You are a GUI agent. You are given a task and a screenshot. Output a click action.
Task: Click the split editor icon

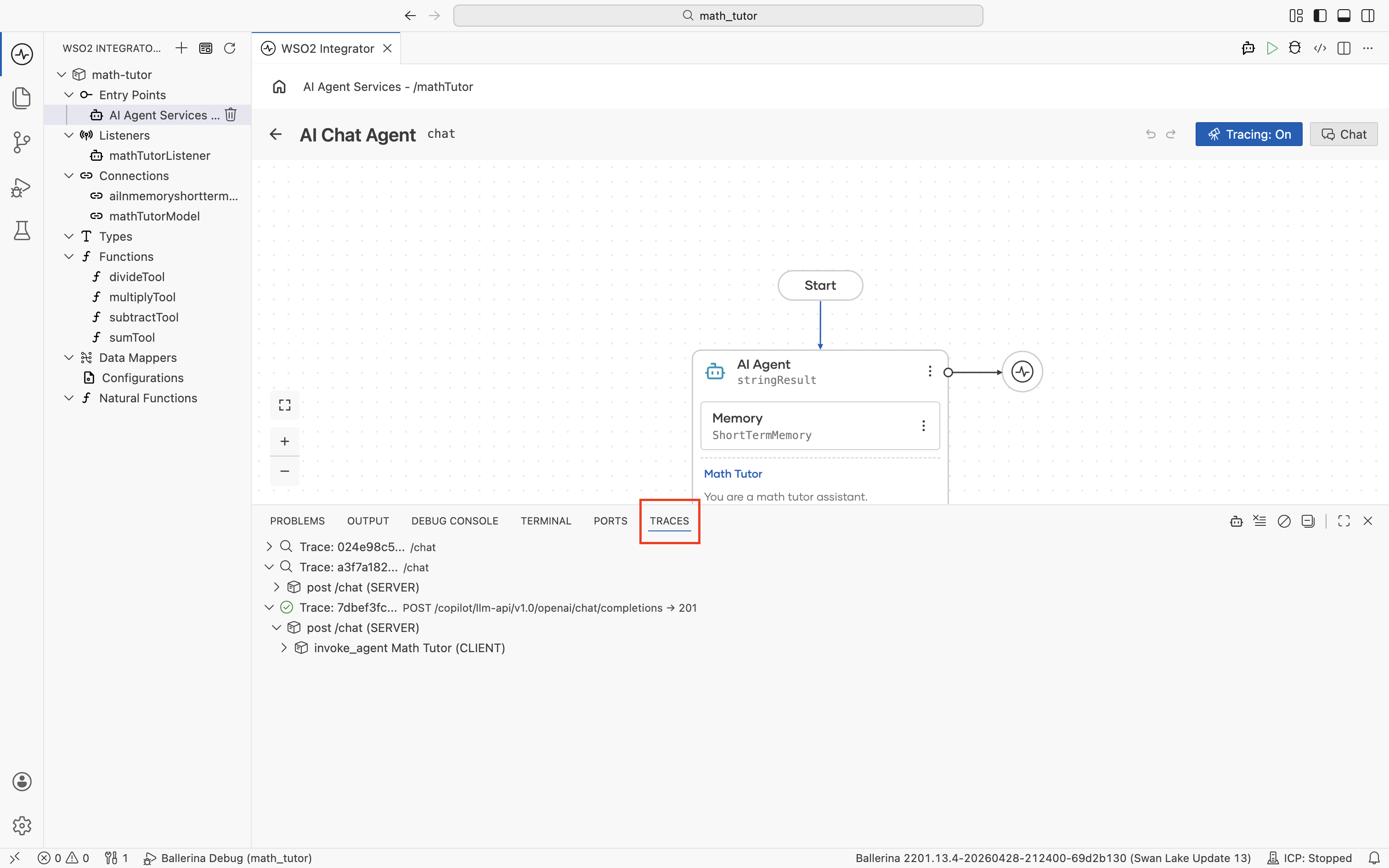pos(1344,48)
